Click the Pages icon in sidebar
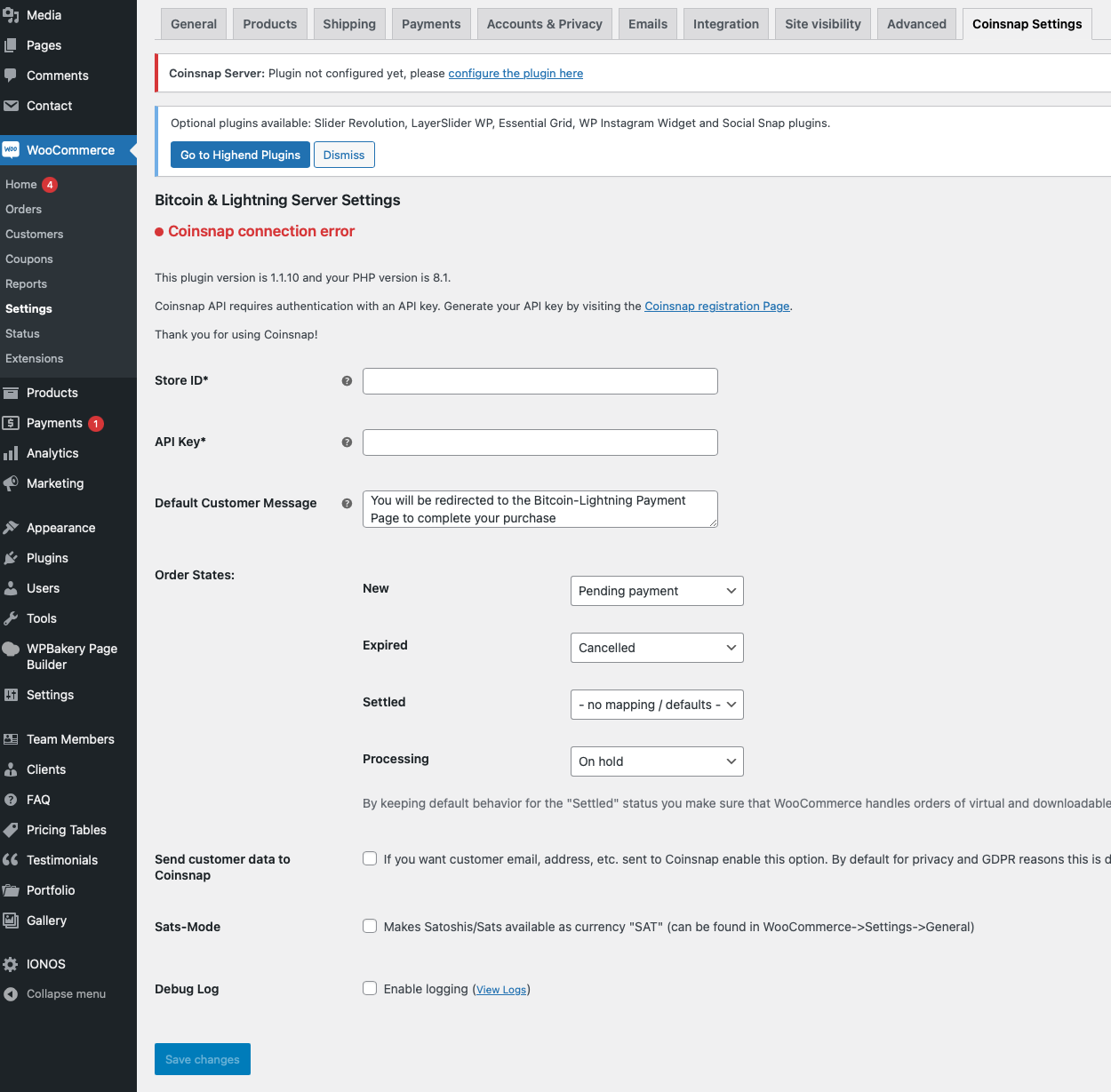The image size is (1111, 1092). [x=11, y=45]
